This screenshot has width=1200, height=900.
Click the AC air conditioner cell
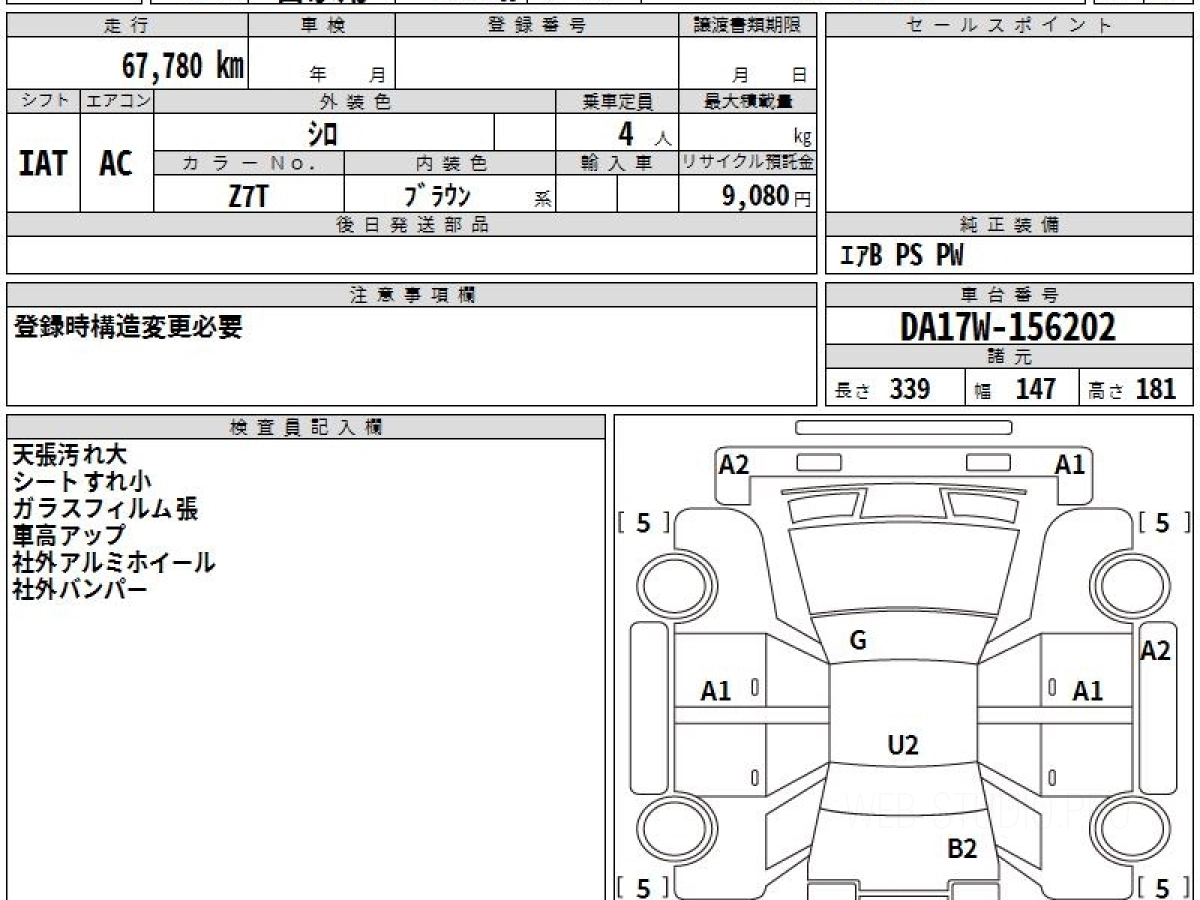tap(116, 164)
